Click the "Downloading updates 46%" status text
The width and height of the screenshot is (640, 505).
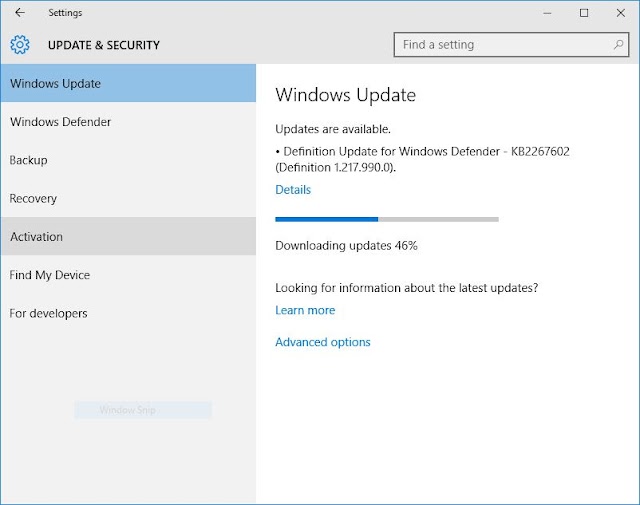coord(346,245)
